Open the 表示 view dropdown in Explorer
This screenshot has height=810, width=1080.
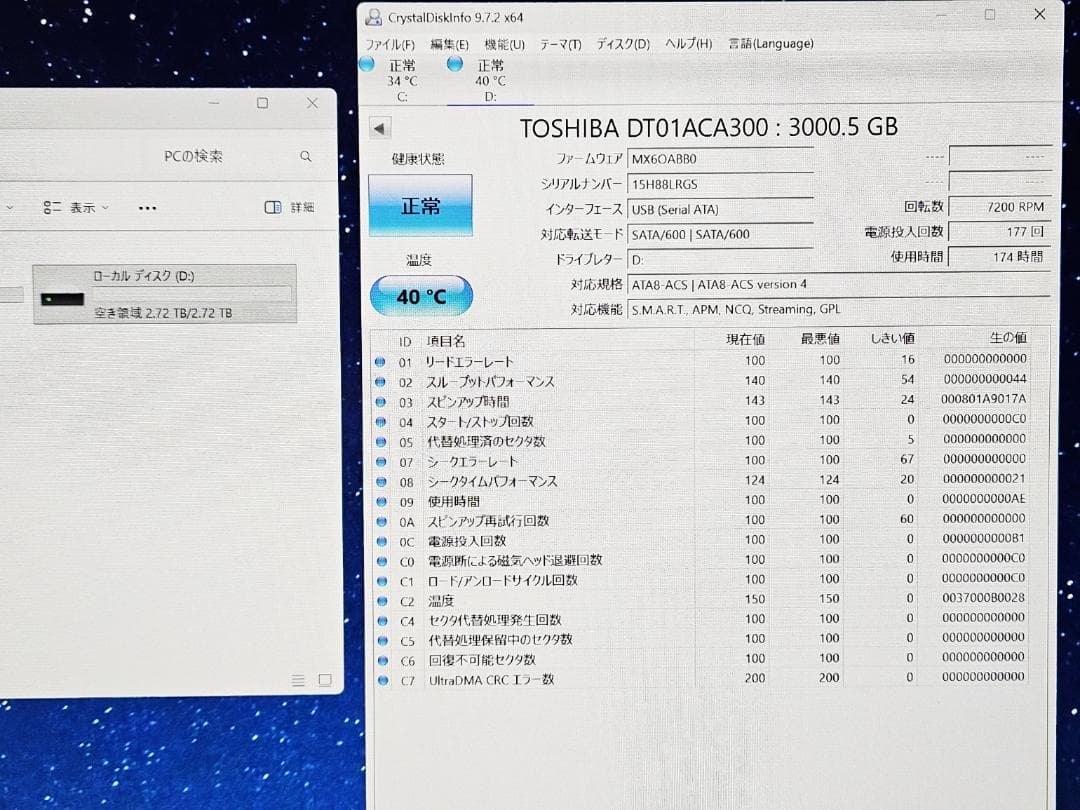[x=76, y=207]
